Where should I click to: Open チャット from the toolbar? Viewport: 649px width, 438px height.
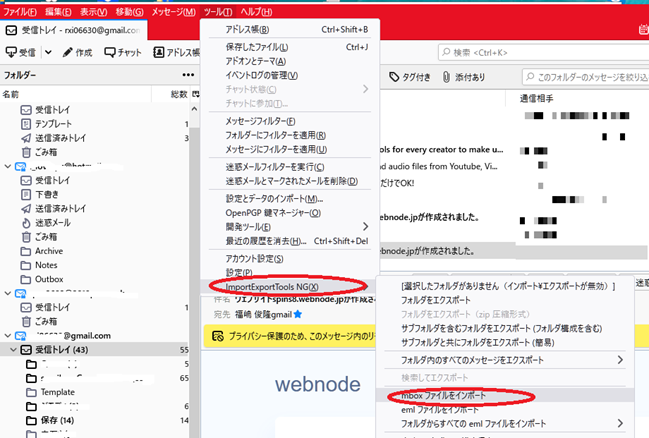tap(123, 52)
